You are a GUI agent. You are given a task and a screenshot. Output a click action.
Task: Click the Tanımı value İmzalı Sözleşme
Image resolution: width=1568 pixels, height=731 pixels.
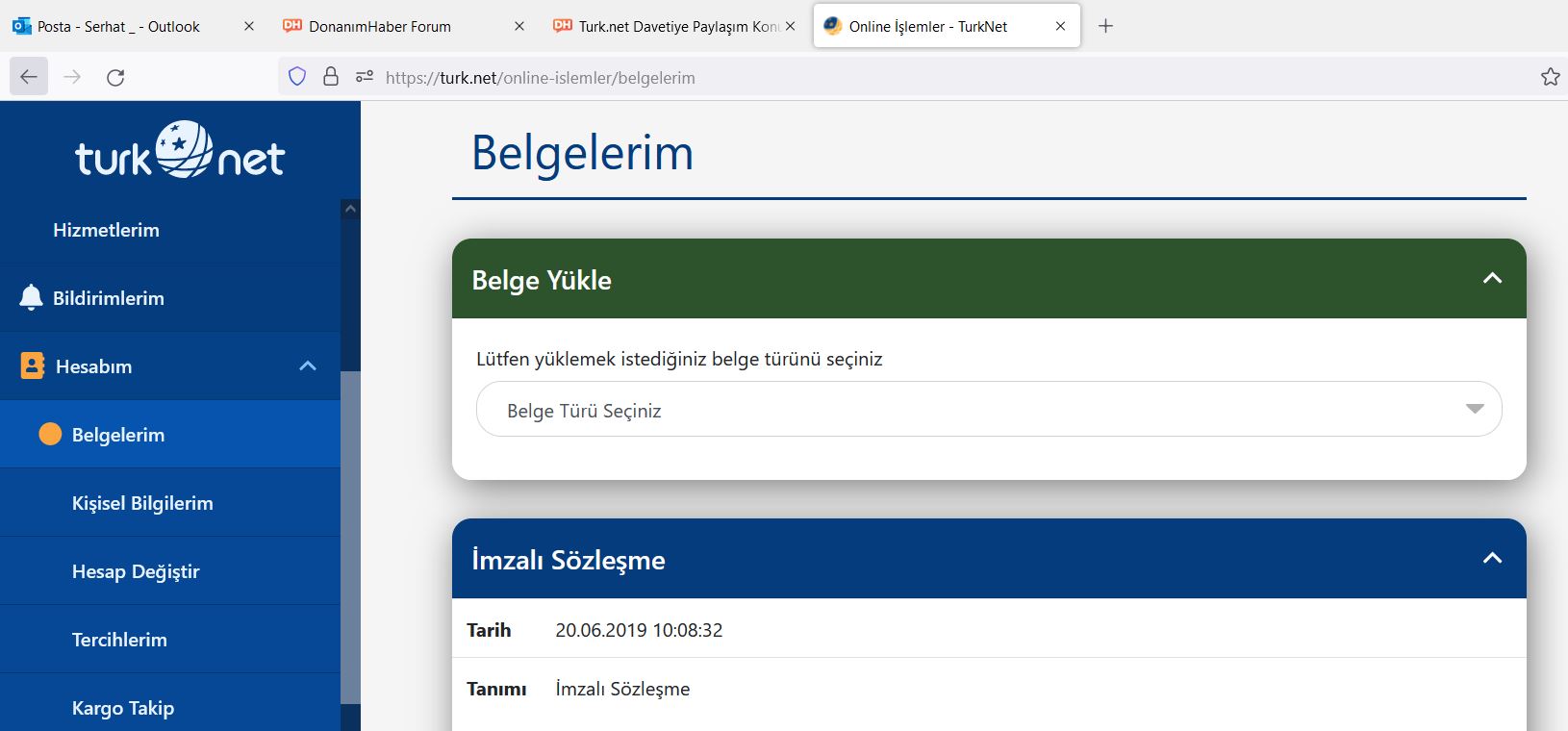pos(622,689)
